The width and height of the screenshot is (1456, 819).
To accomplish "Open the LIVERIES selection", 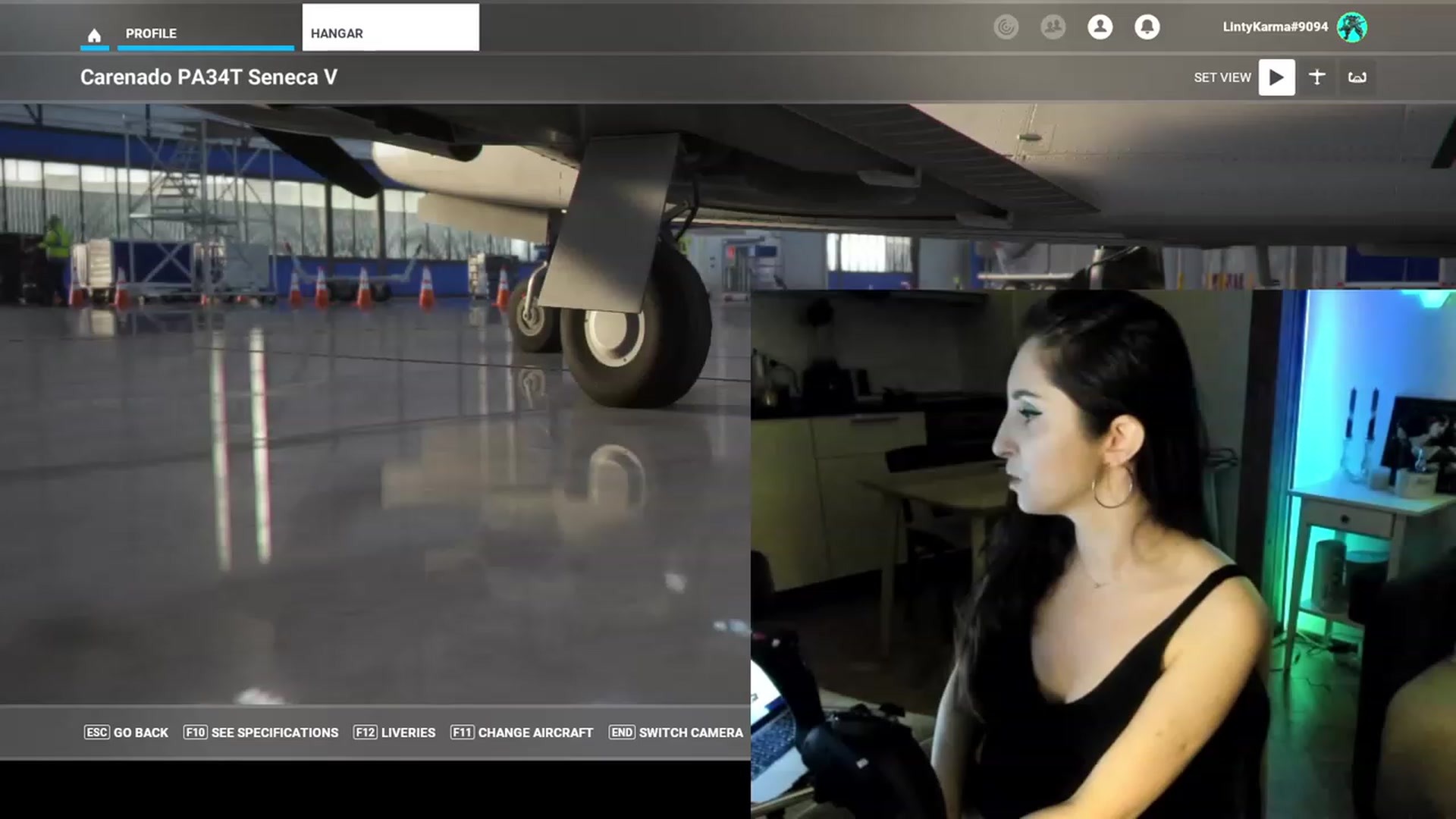I will pyautogui.click(x=394, y=733).
